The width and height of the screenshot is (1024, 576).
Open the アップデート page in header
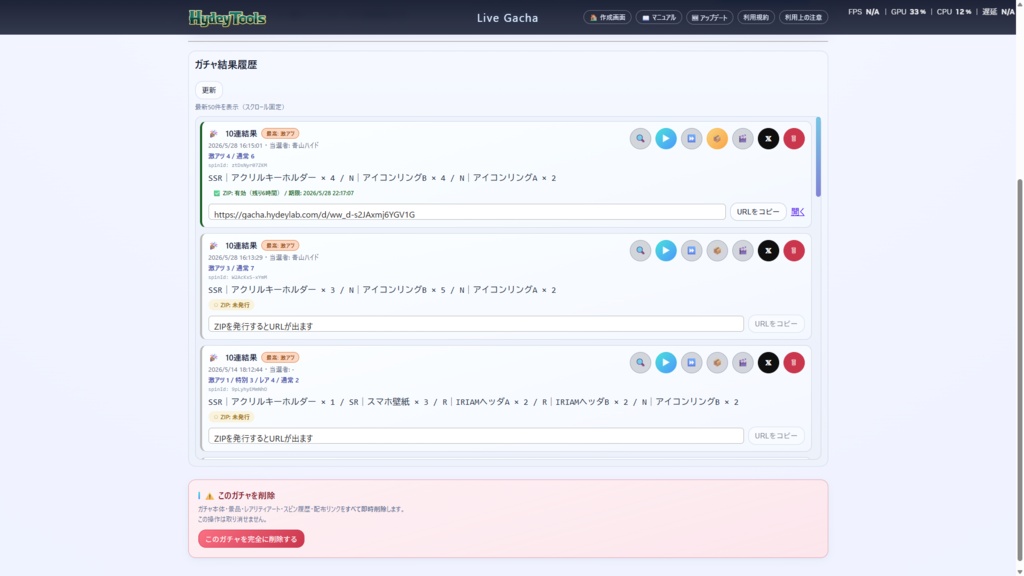tap(709, 18)
